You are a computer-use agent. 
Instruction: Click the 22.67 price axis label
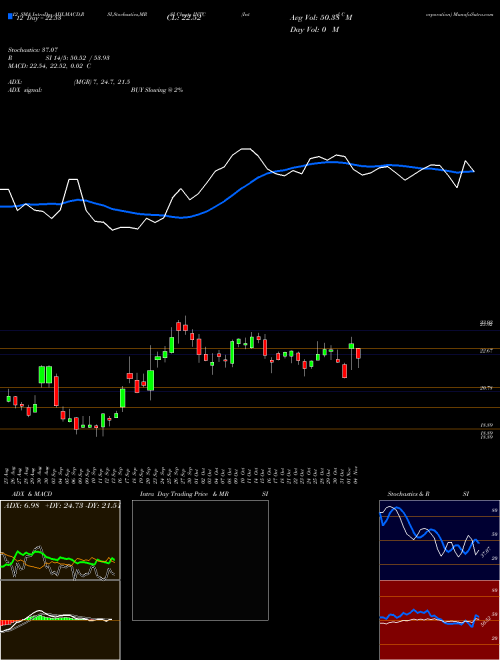pos(486,351)
